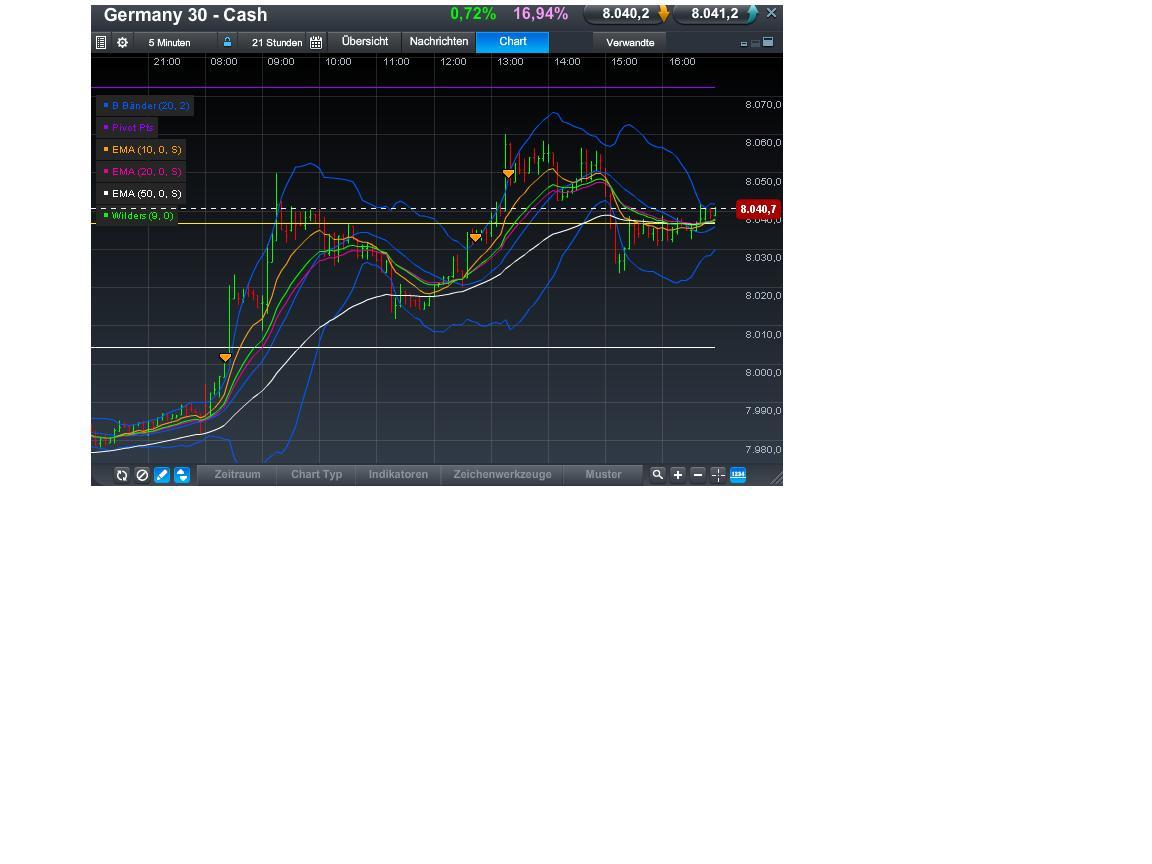Zoom in with the plus icon
The image size is (1152, 864).
pyautogui.click(x=678, y=475)
